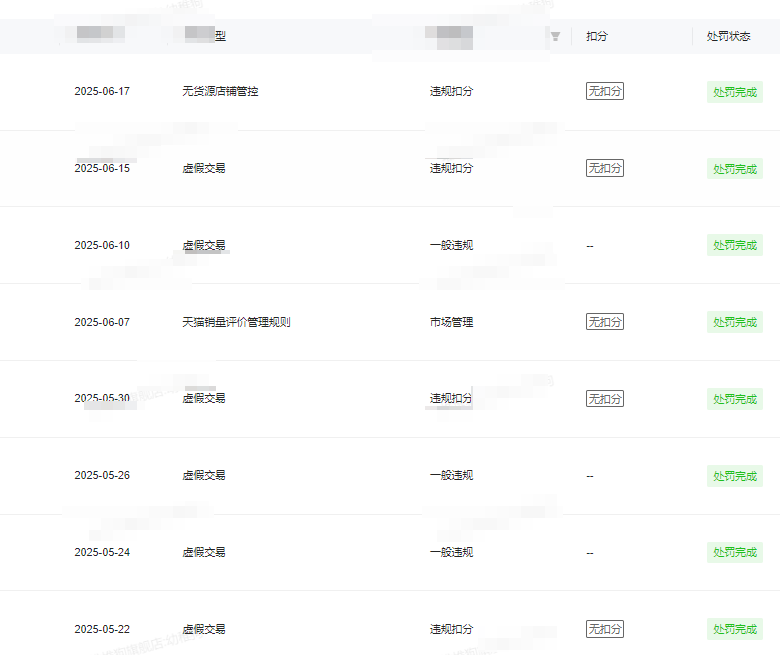Screen dimensions: 780x655
Task: Select the date 2025-05-26
Action: click(x=102, y=475)
